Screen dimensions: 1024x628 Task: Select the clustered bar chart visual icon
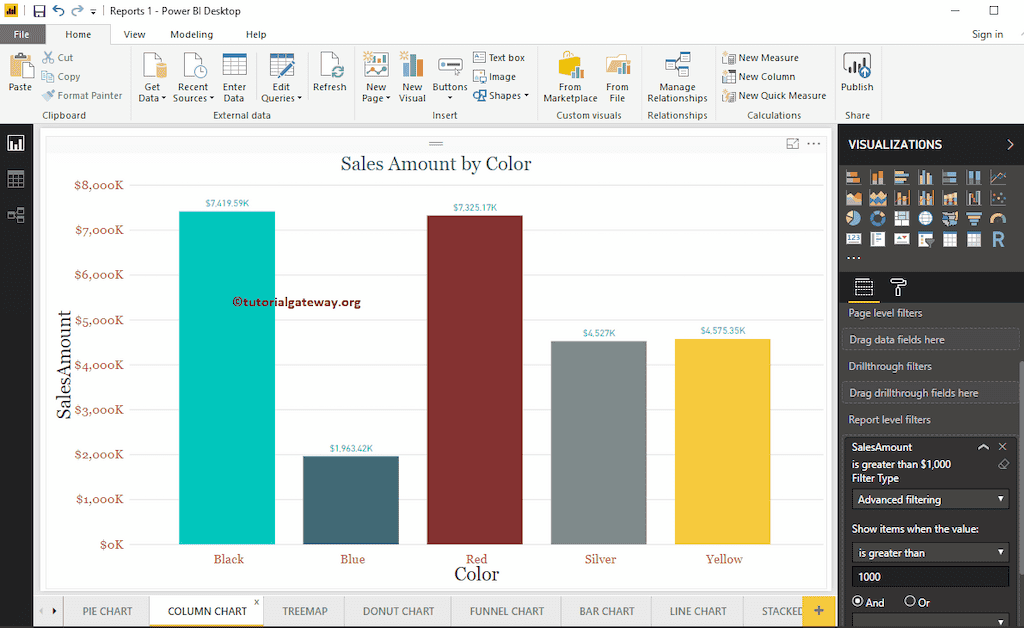pyautogui.click(x=901, y=177)
